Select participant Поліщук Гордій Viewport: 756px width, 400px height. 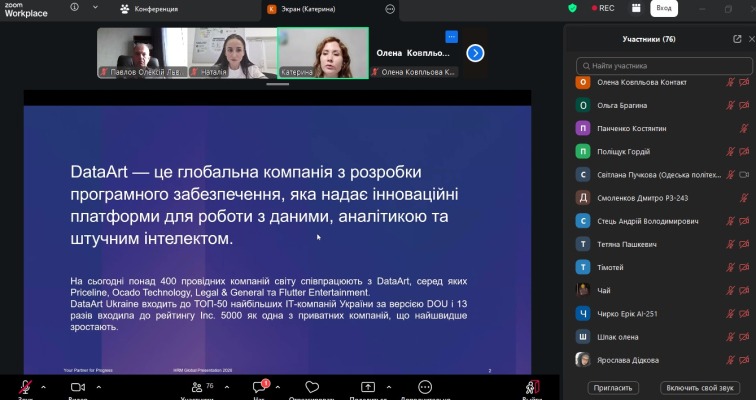661,151
